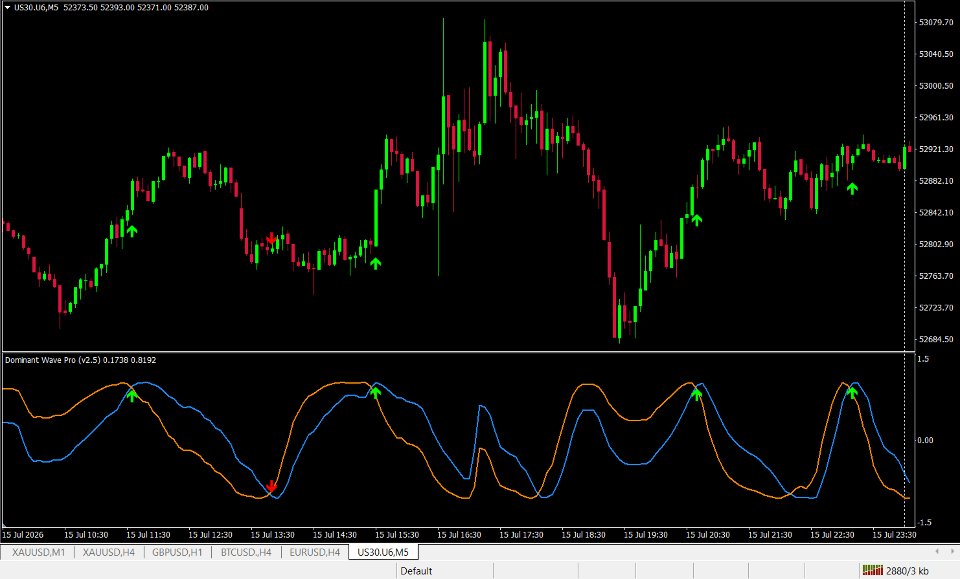
Task: Click the 15 Jul 15:30 time label
Action: tap(397, 535)
